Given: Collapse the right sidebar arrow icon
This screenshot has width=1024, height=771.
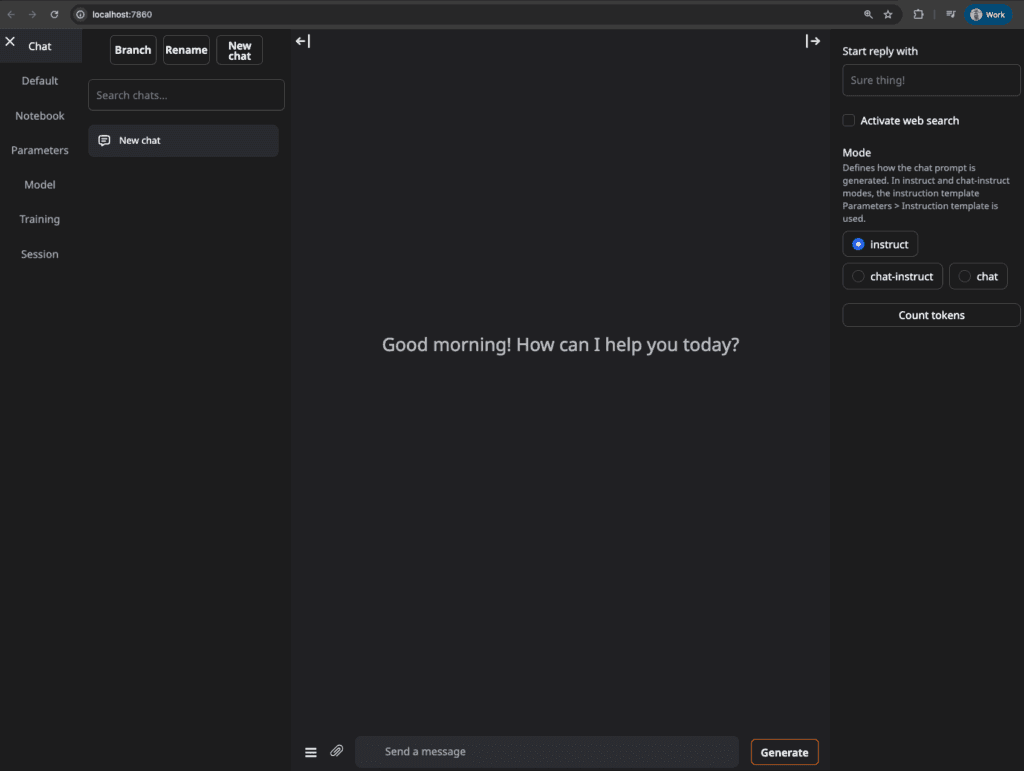Looking at the screenshot, I should pyautogui.click(x=813, y=41).
